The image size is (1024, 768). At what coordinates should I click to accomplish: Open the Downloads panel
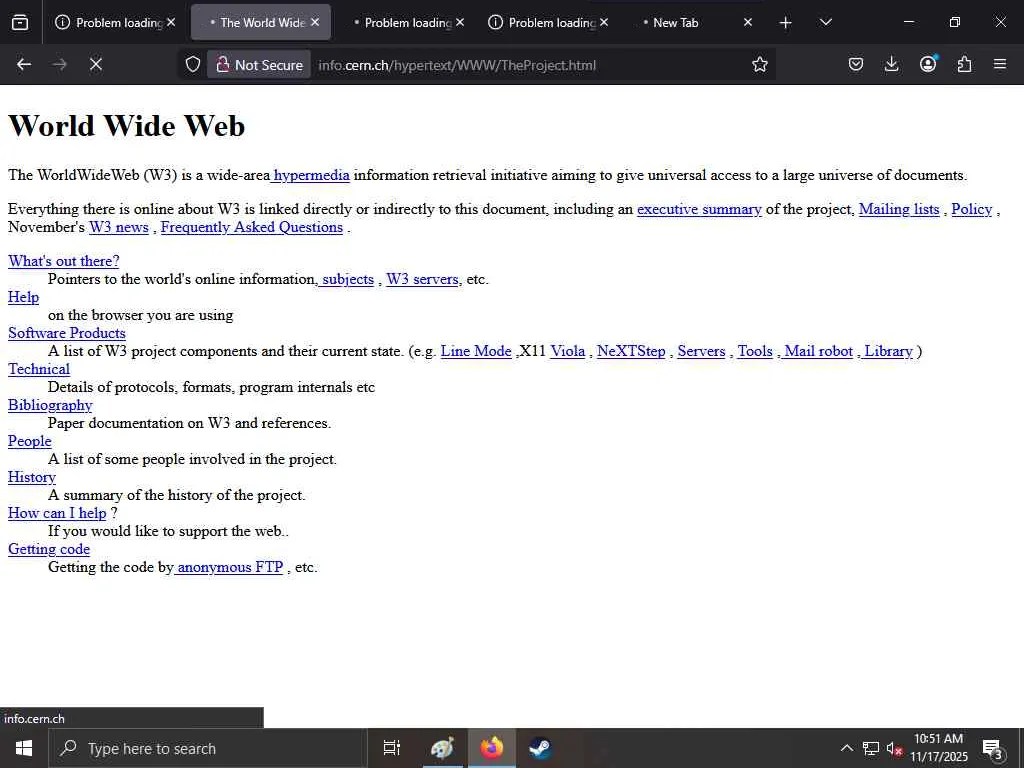click(891, 64)
